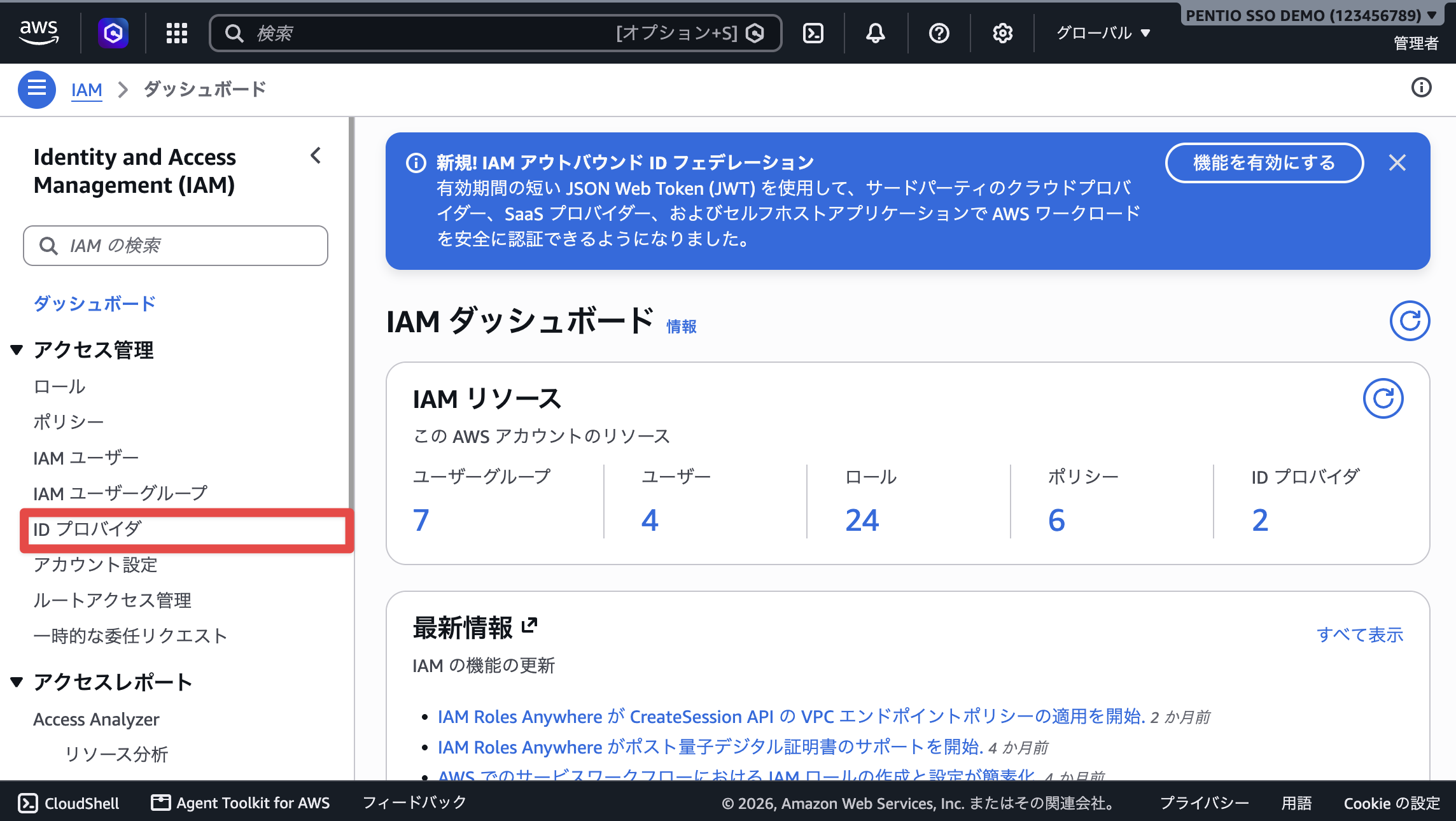Screen dimensions: 1456x821
Task: Open ポリシー in the sidebar
Action: click(68, 422)
